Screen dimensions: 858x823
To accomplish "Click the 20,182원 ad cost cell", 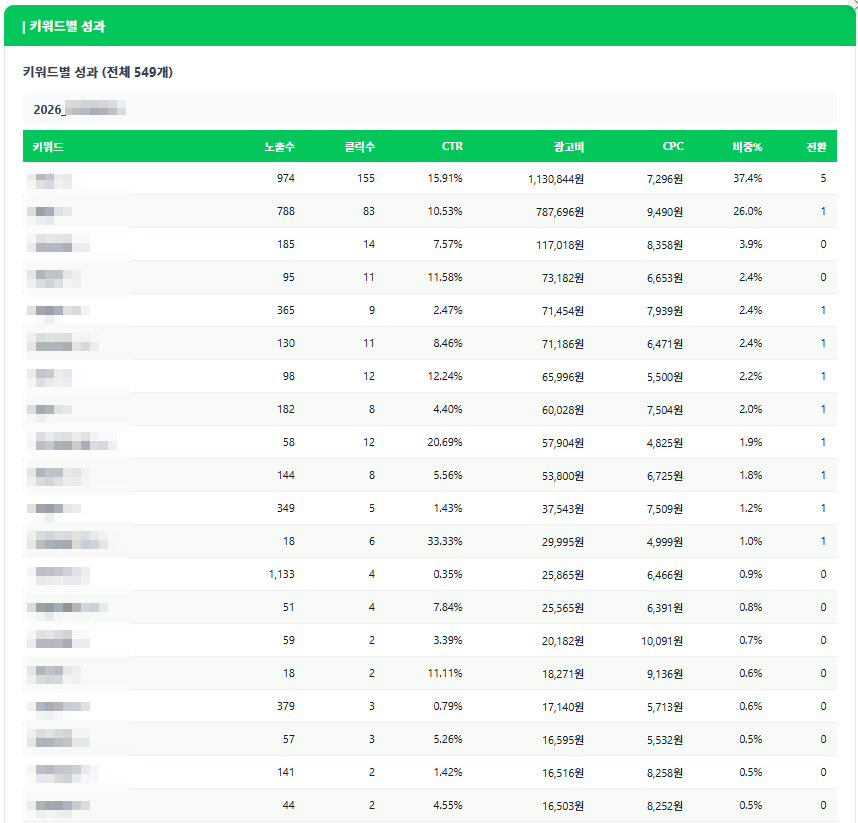I will [x=563, y=641].
